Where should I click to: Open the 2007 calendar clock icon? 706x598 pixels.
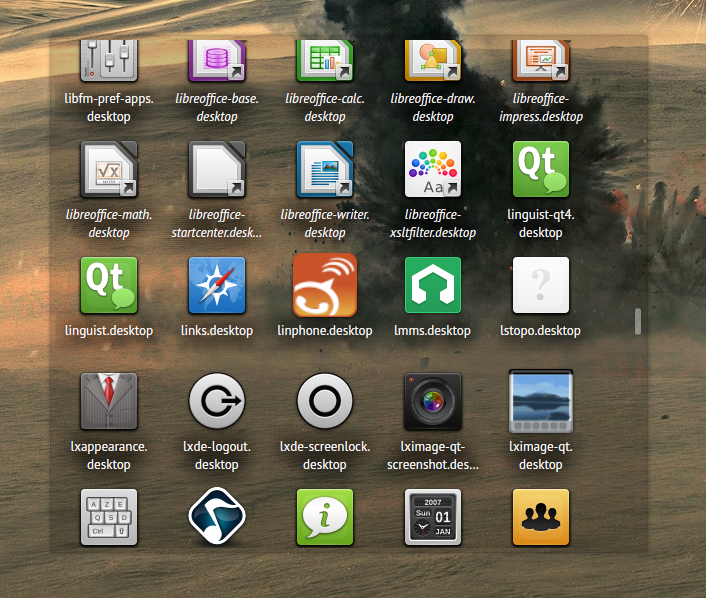[x=433, y=517]
